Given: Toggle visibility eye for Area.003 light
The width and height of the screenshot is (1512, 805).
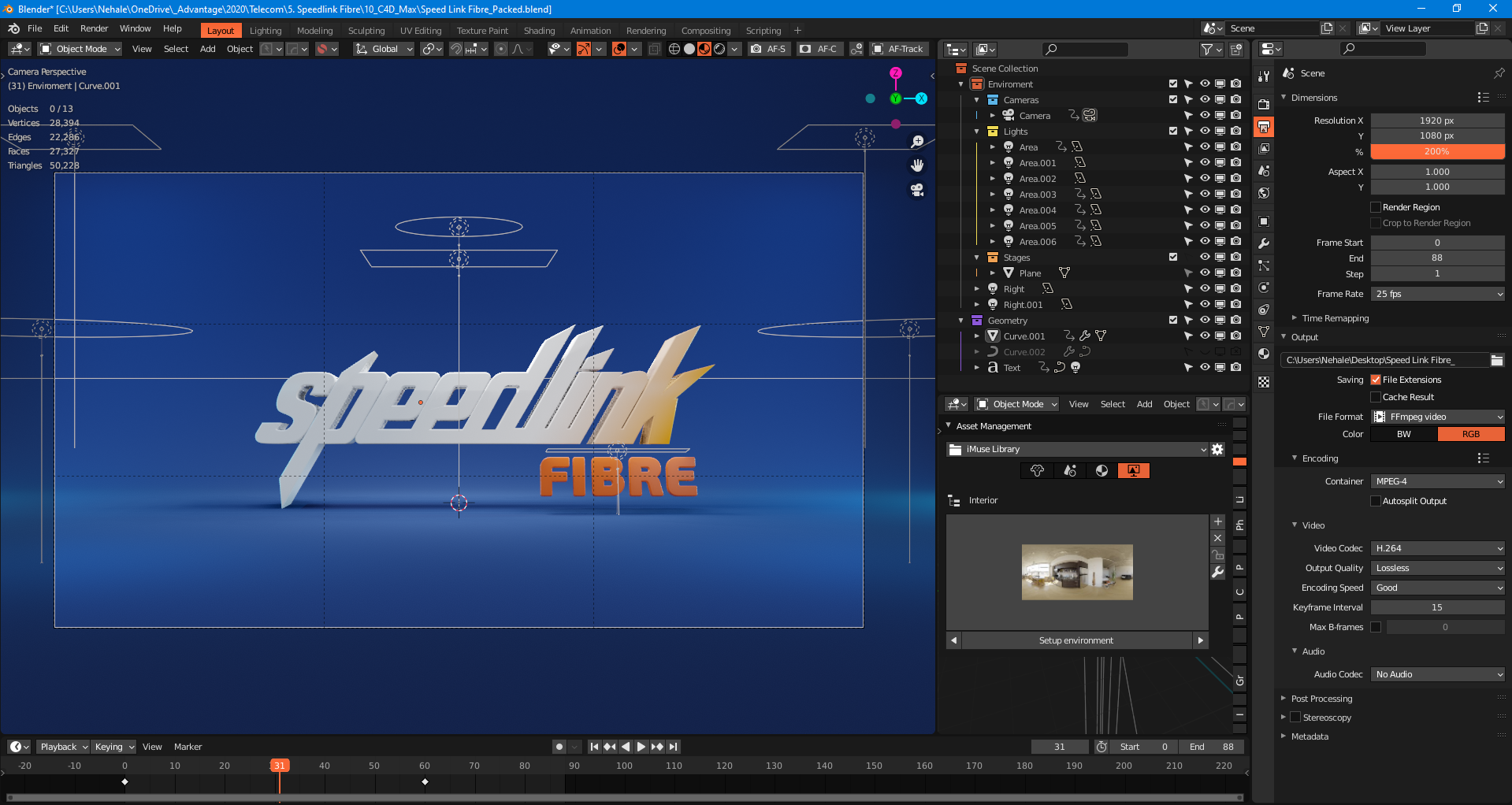Looking at the screenshot, I should point(1205,194).
